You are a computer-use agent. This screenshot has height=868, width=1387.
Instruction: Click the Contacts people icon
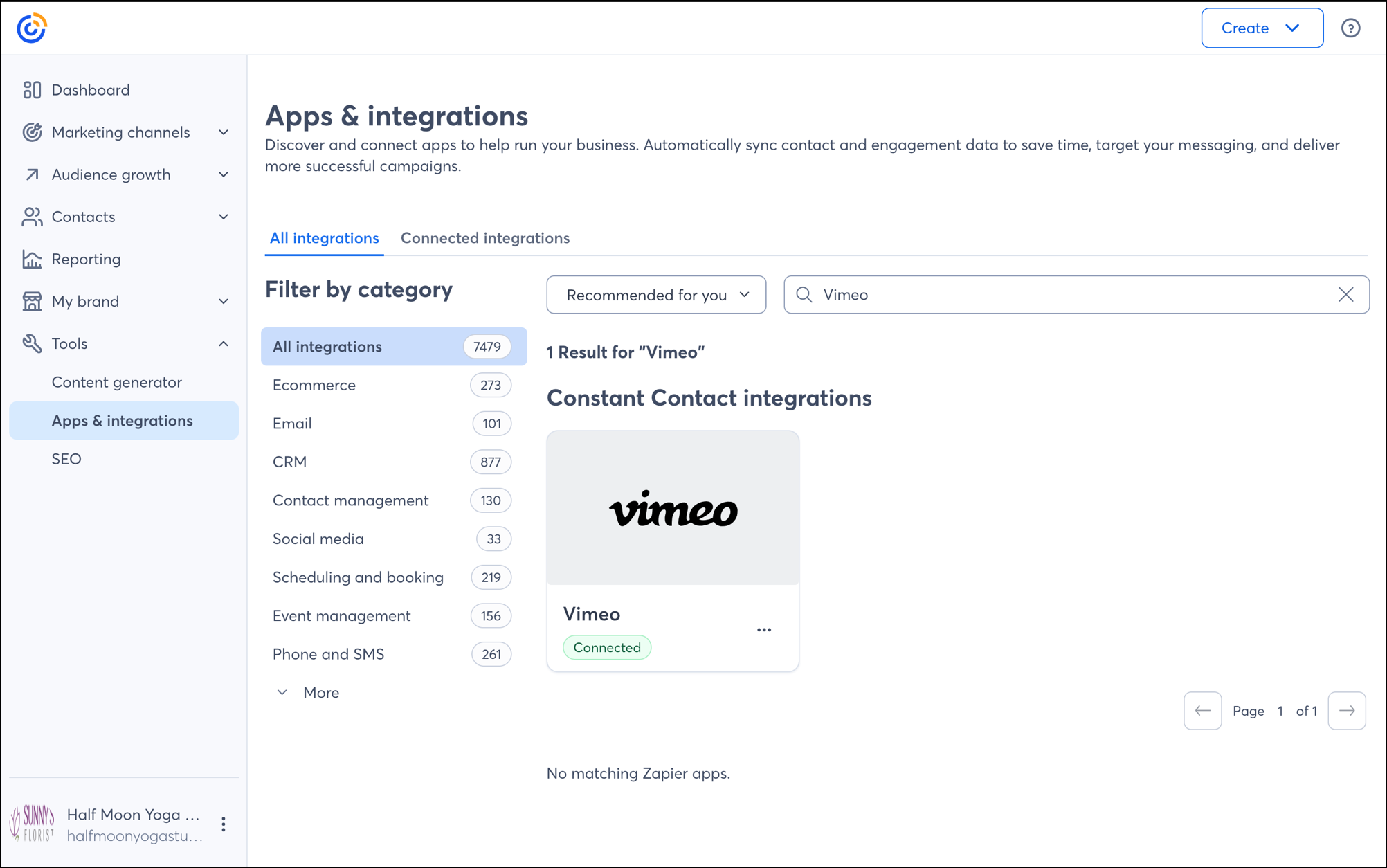click(x=32, y=217)
